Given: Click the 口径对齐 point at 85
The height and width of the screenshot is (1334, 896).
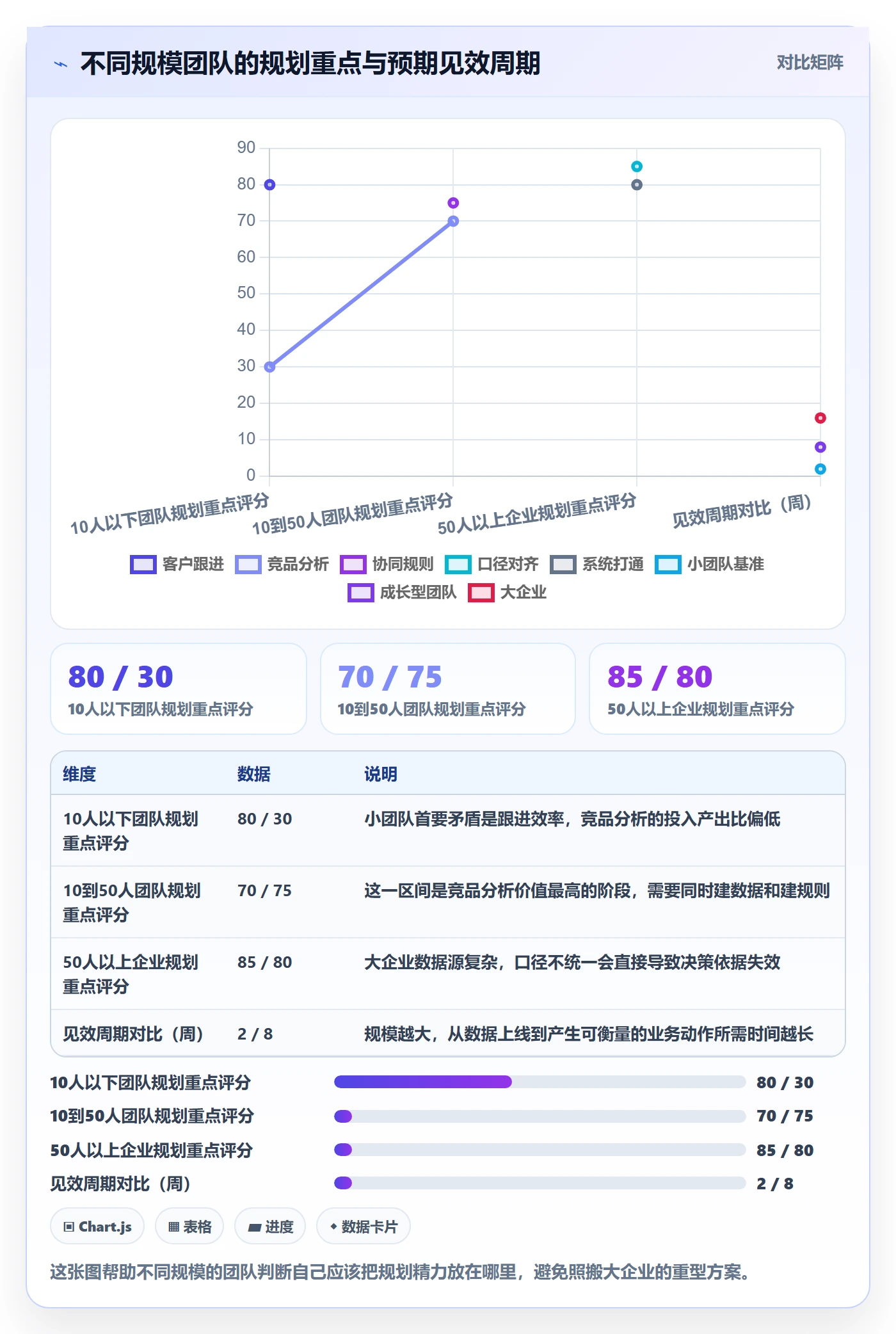Looking at the screenshot, I should click(637, 166).
